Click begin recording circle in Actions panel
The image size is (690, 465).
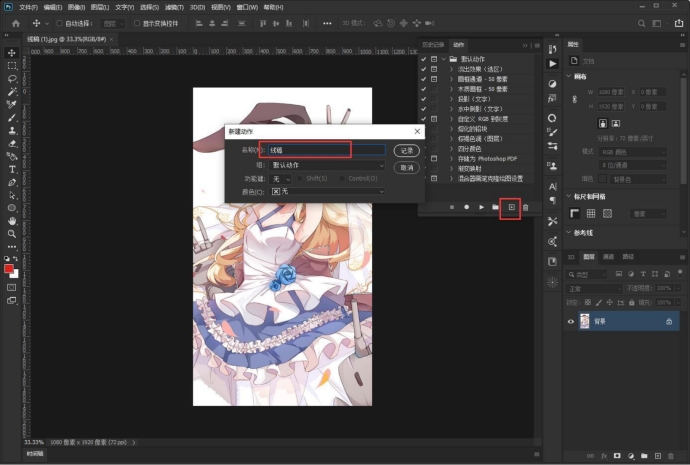click(466, 207)
